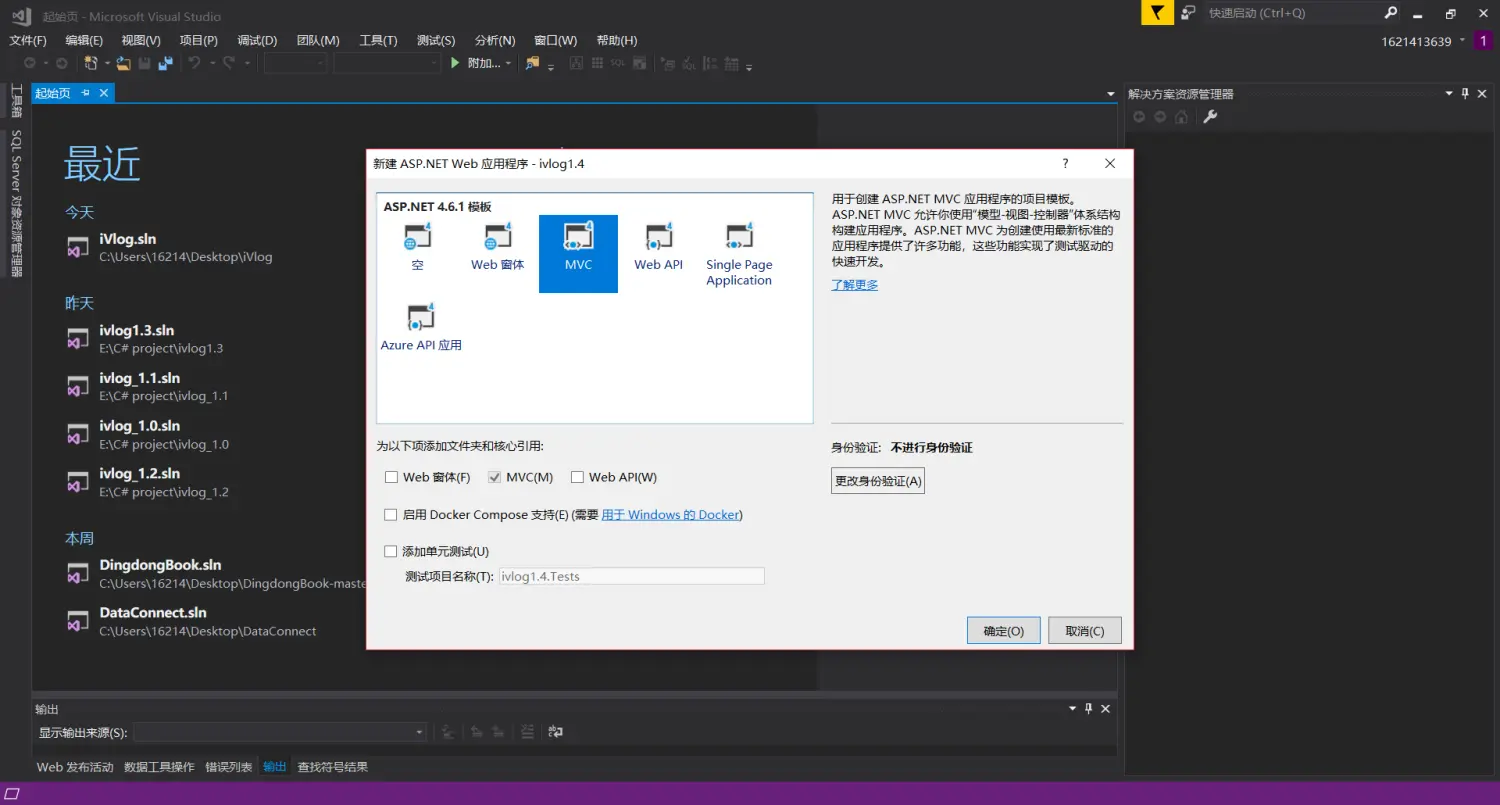This screenshot has height=805, width=1500.
Task: Open the 数据工具操作 tab
Action: [159, 767]
